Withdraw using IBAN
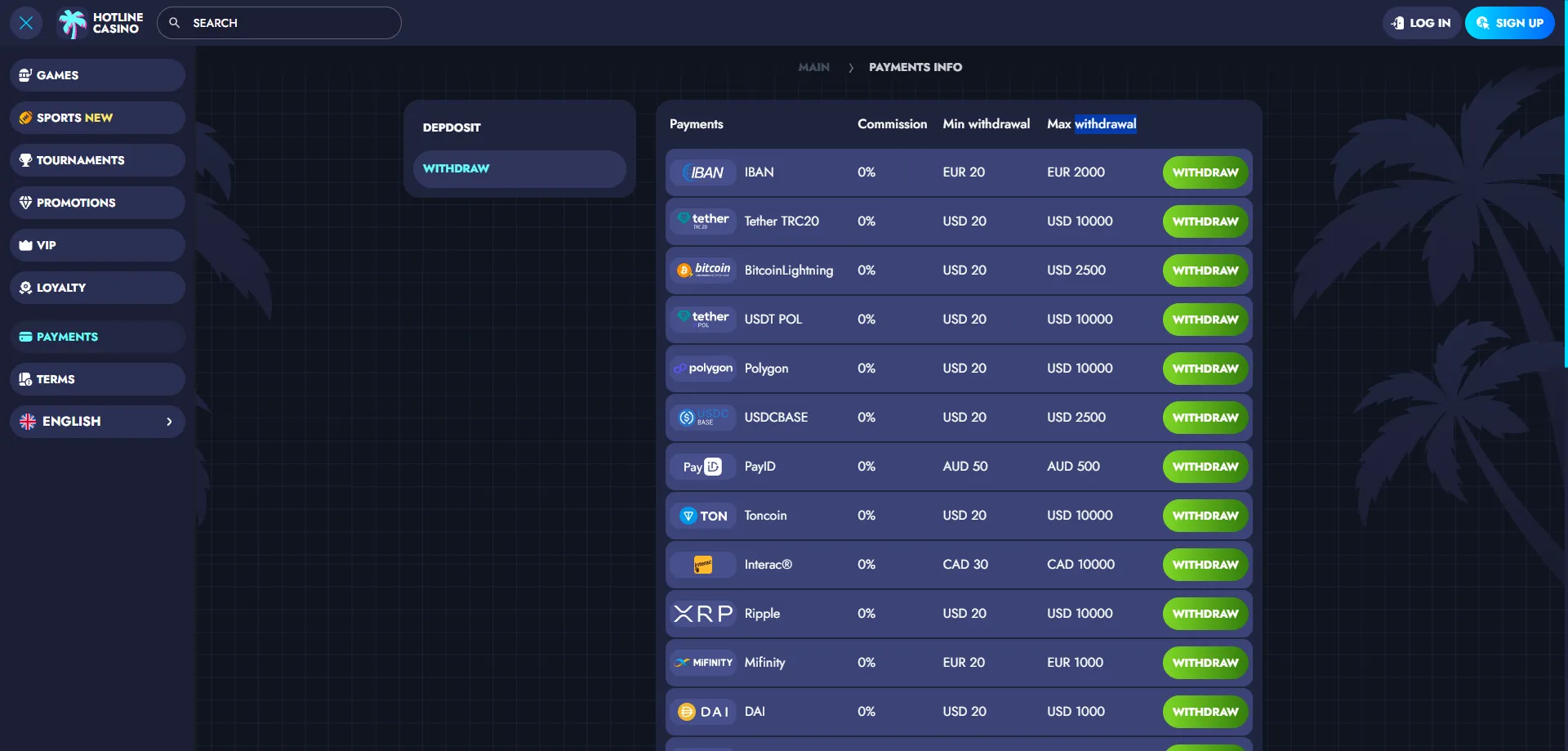Viewport: 1568px width, 751px height. (x=1205, y=172)
